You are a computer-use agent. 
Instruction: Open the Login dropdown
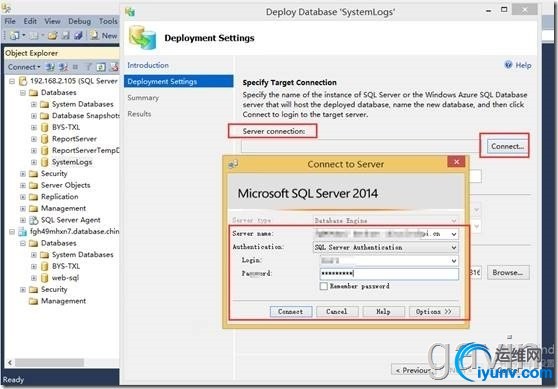[454, 261]
